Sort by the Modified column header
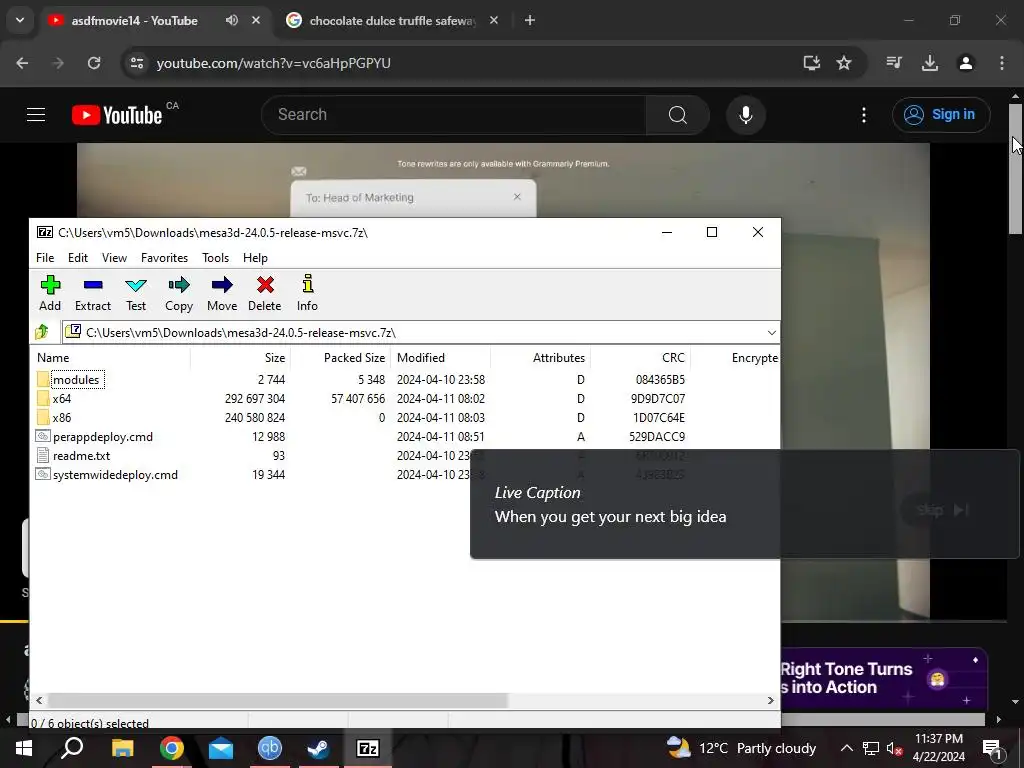 (x=441, y=358)
